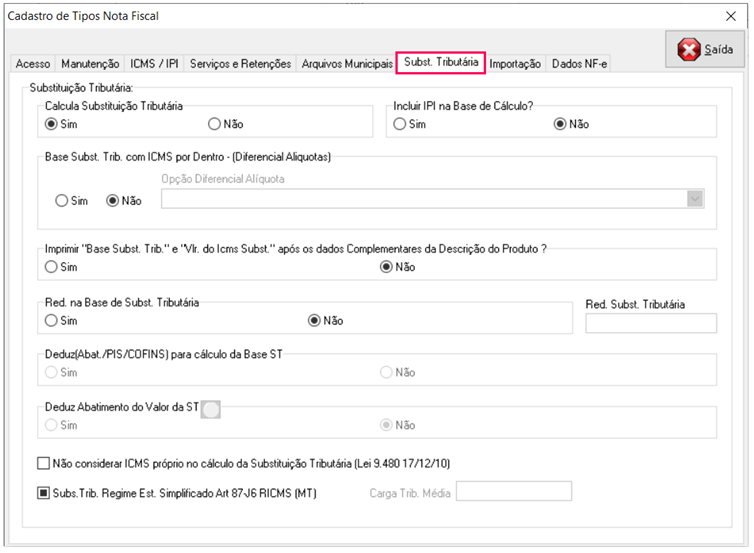Open the Importação tab

tap(515, 64)
